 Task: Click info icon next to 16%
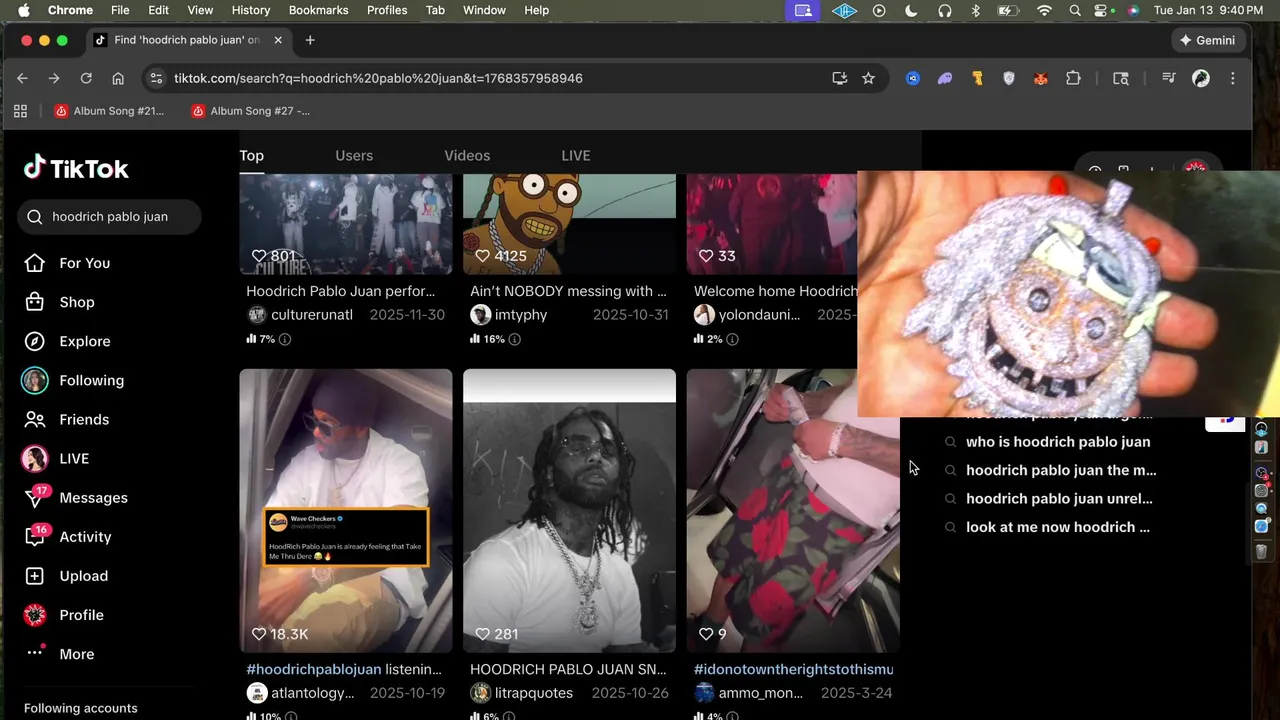[x=515, y=340]
